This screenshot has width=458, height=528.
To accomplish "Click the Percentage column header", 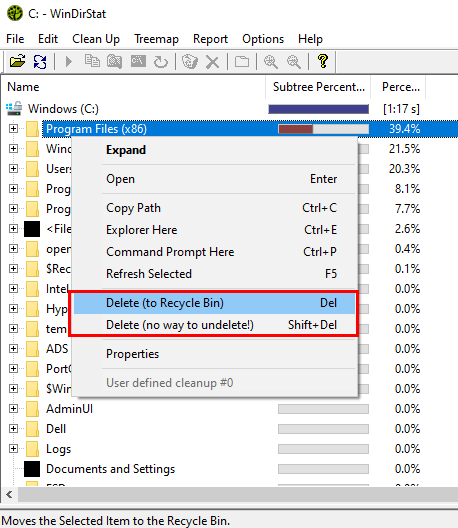I will click(x=398, y=87).
